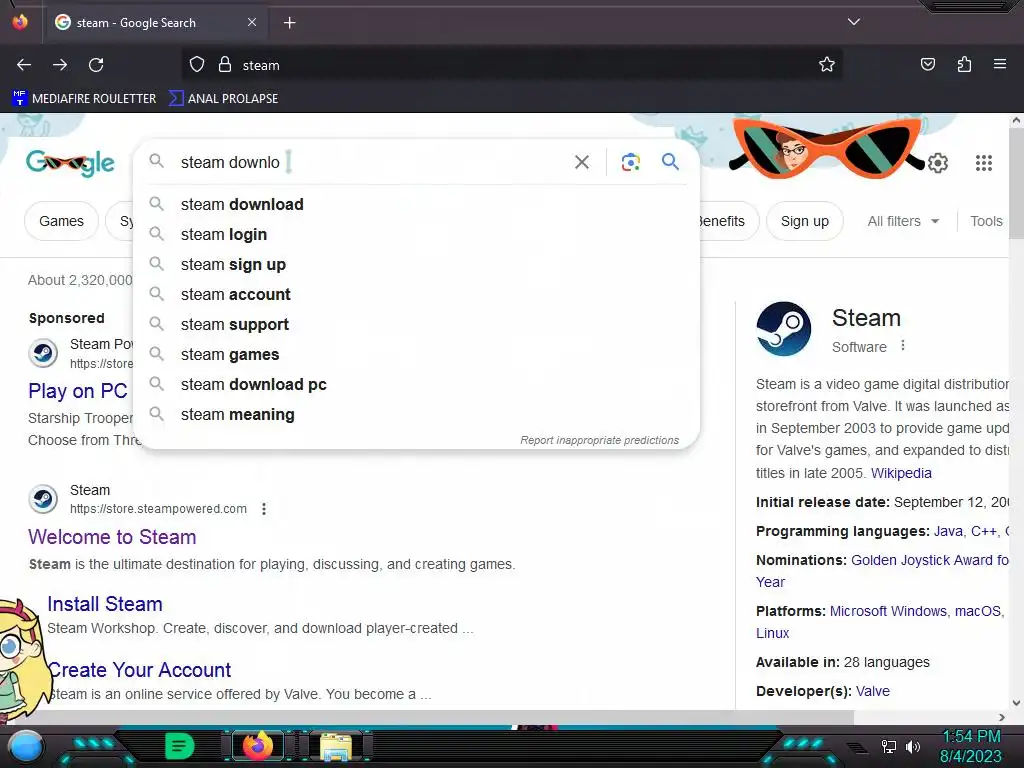Go back with the browser back arrow

click(x=24, y=65)
